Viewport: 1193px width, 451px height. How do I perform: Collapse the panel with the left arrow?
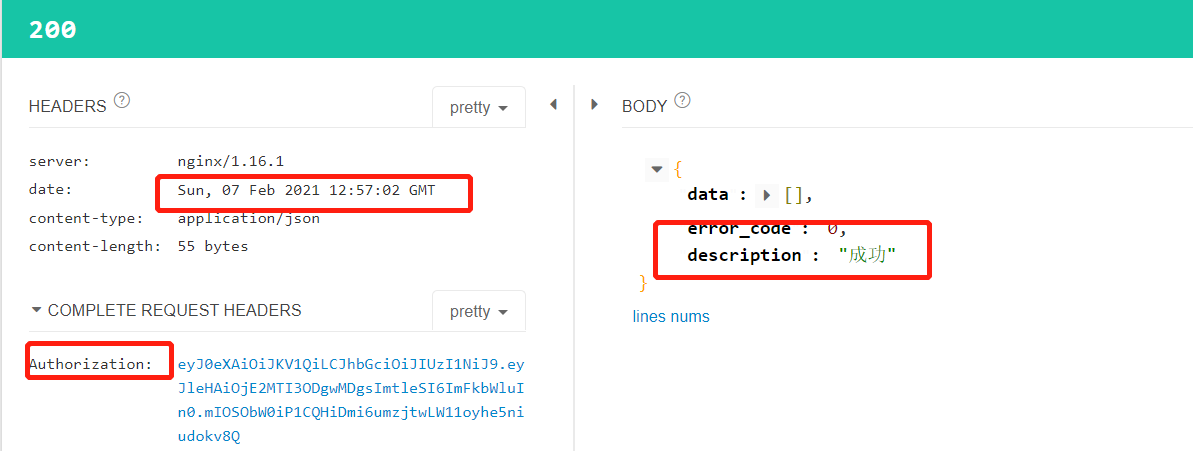coord(553,105)
